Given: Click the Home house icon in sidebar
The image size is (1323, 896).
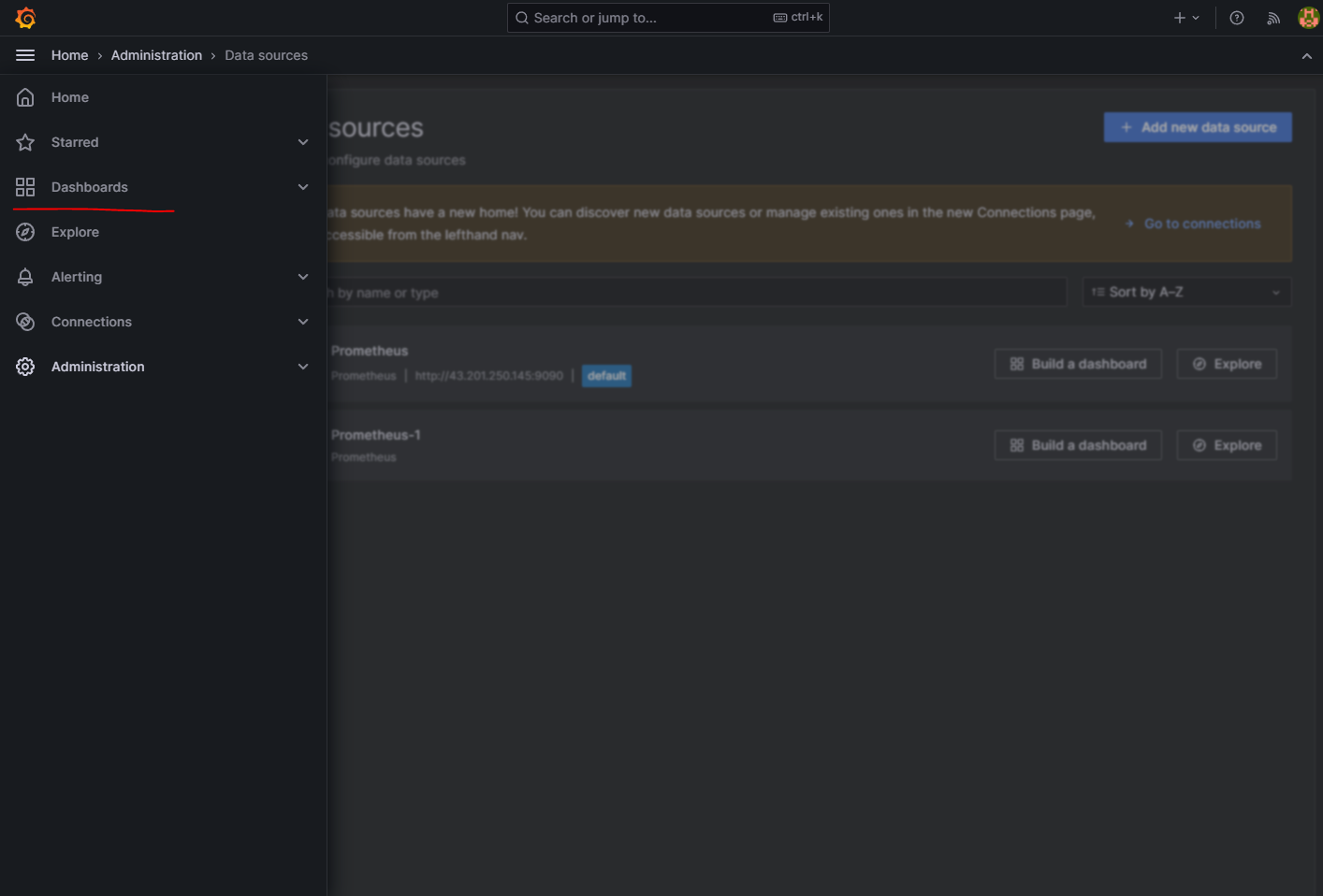Looking at the screenshot, I should (x=25, y=97).
